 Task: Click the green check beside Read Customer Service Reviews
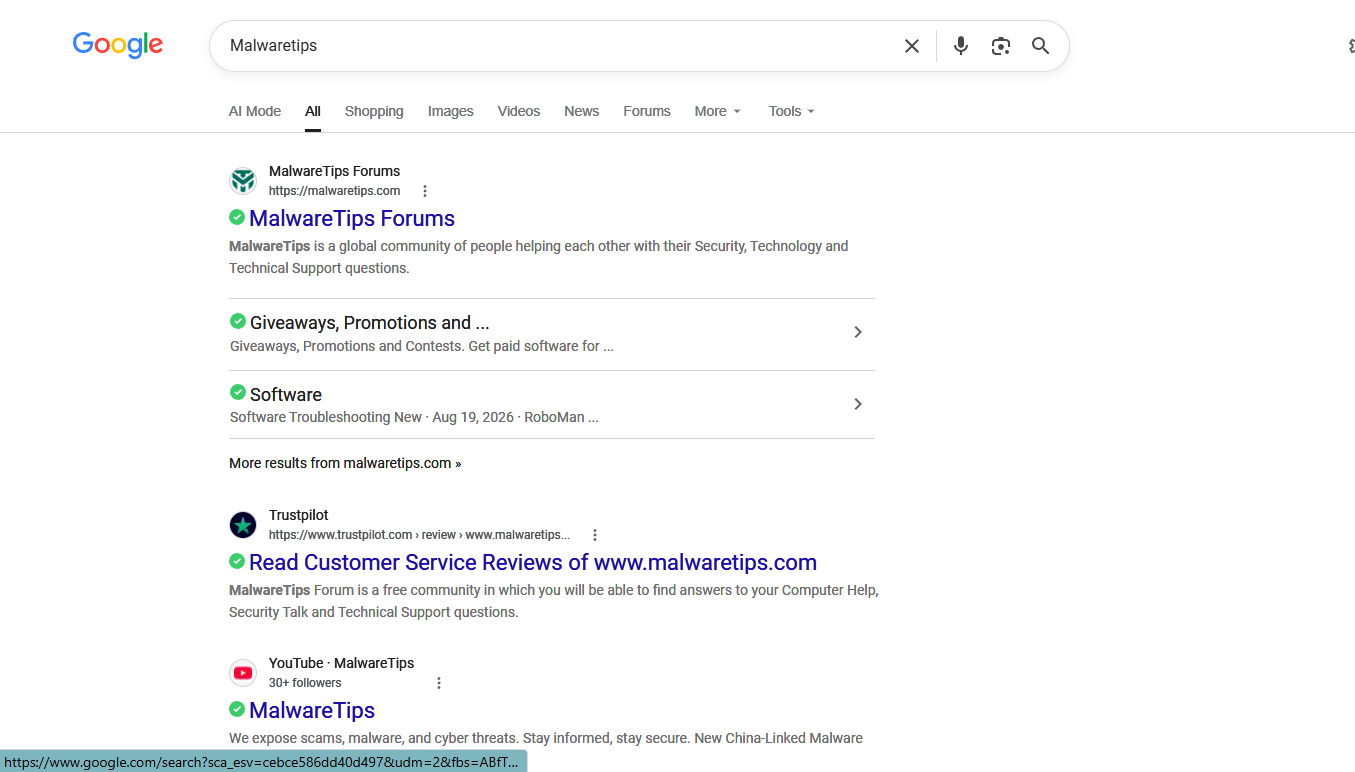pos(237,561)
